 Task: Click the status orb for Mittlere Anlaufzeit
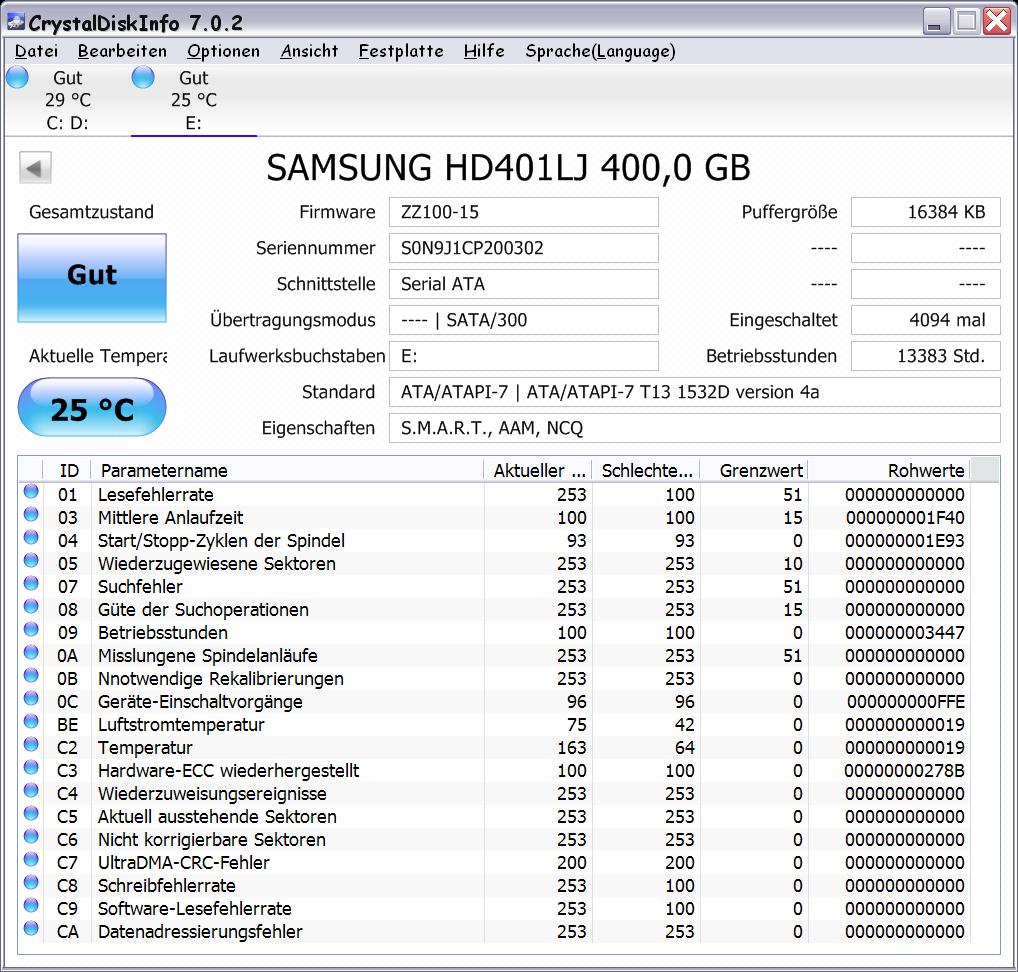[x=31, y=515]
